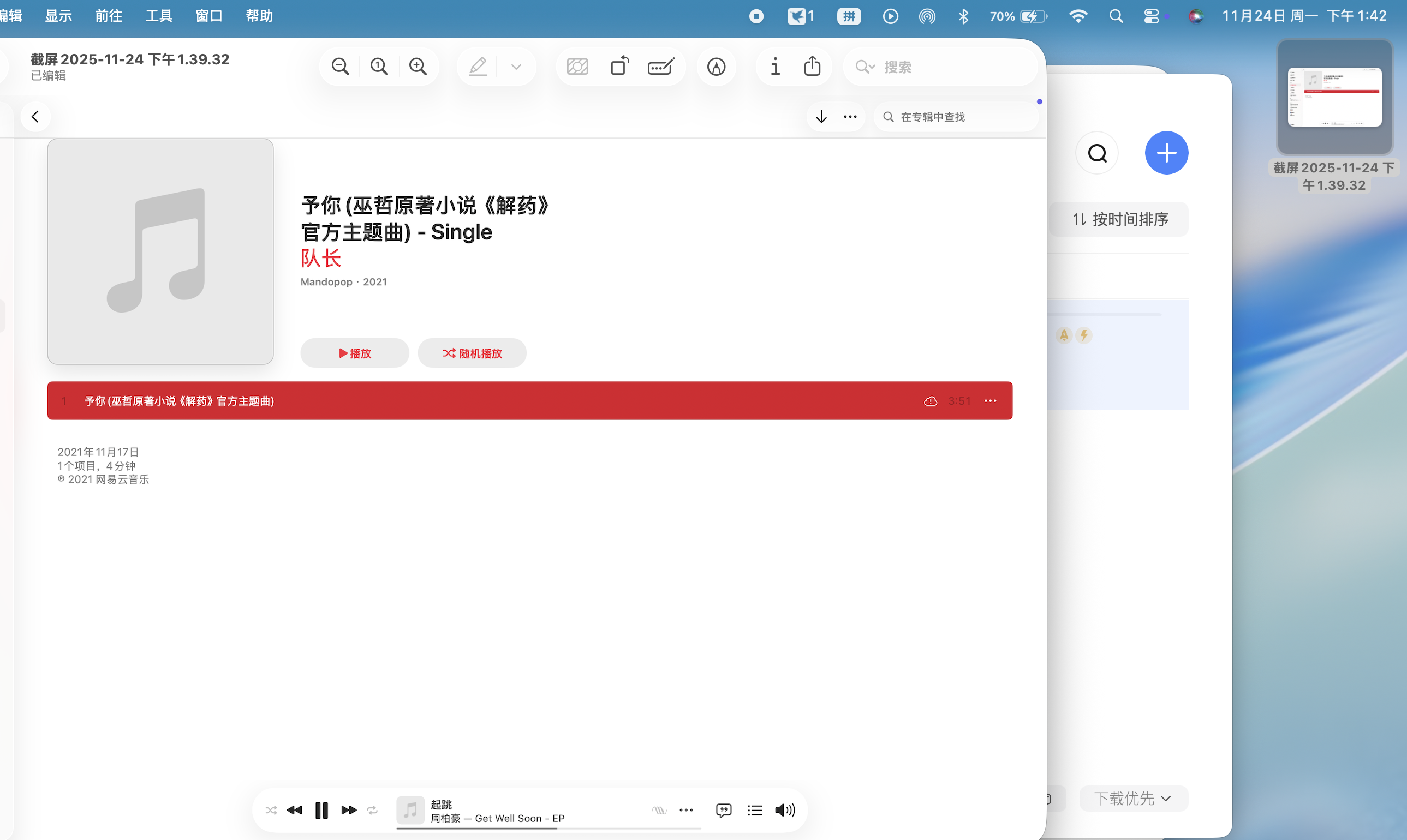Open the desktop screenshot file thumbnail

tap(1334, 97)
